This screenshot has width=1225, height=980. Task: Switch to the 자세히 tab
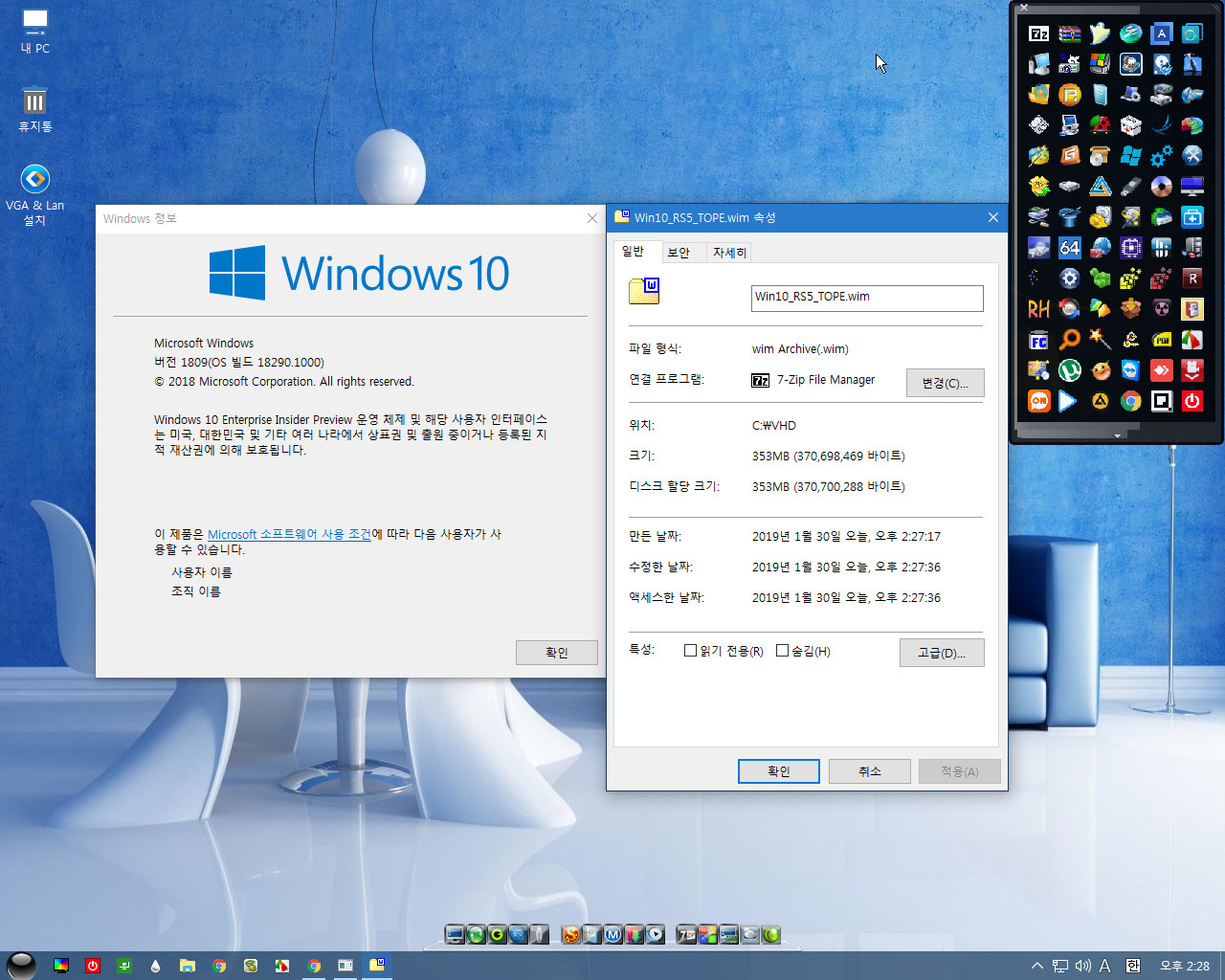(729, 253)
